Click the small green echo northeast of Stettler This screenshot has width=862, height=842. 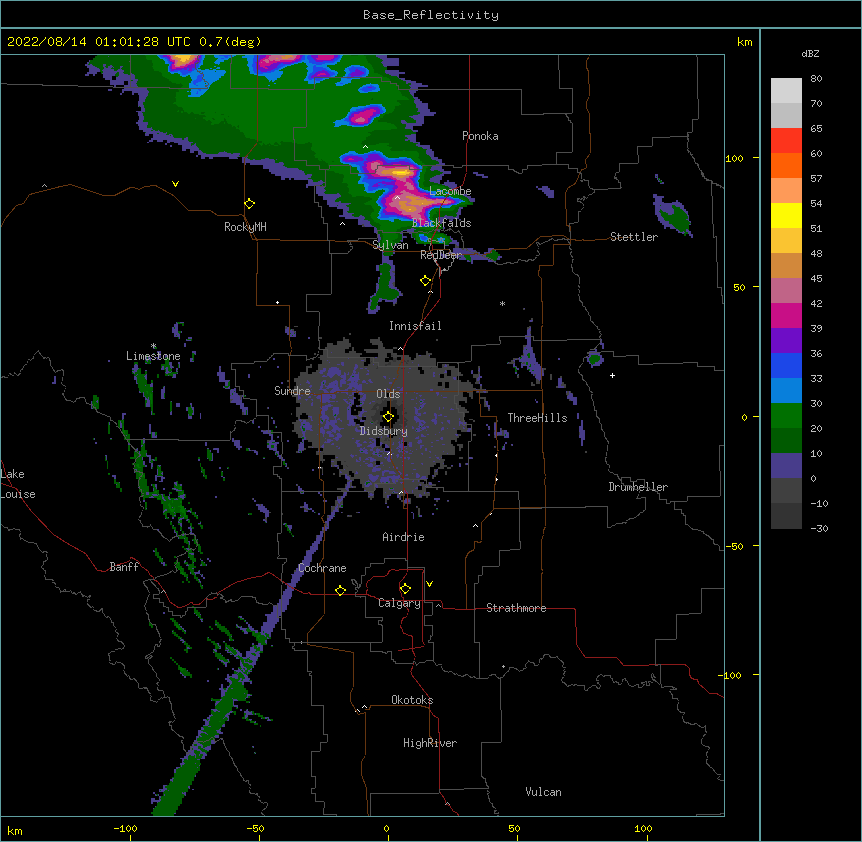coord(673,215)
